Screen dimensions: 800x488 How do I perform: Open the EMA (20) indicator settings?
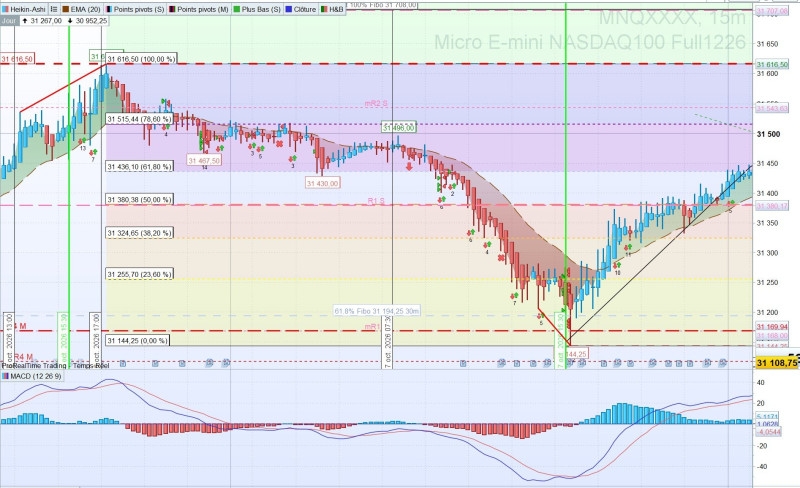[81, 9]
